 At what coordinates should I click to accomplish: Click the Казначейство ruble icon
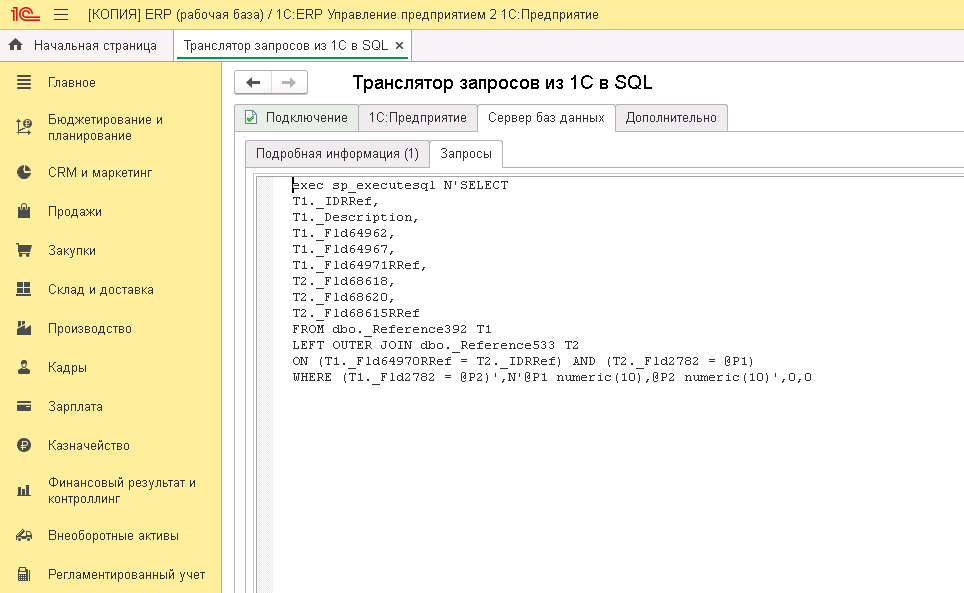[24, 445]
